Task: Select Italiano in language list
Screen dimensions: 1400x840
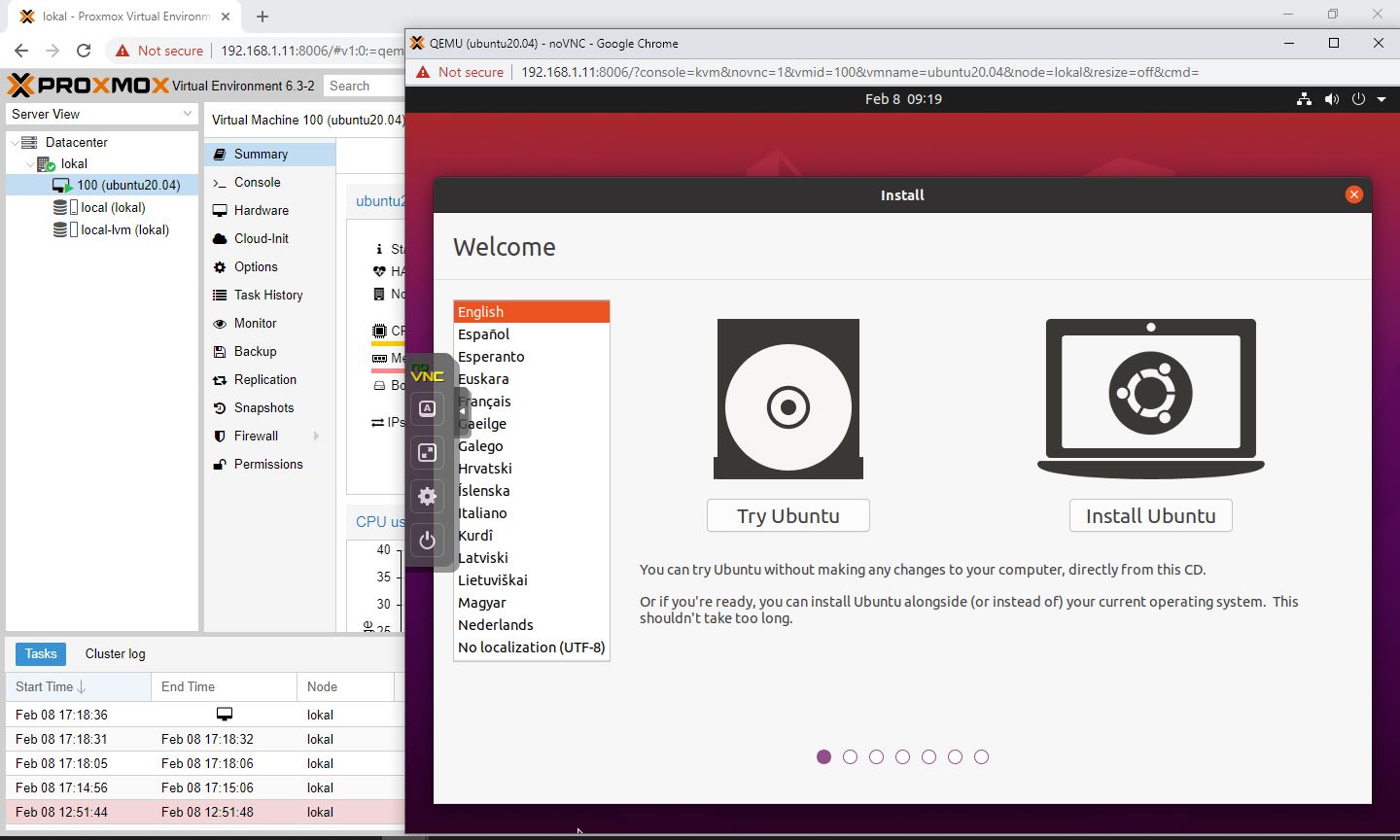Action: point(532,513)
